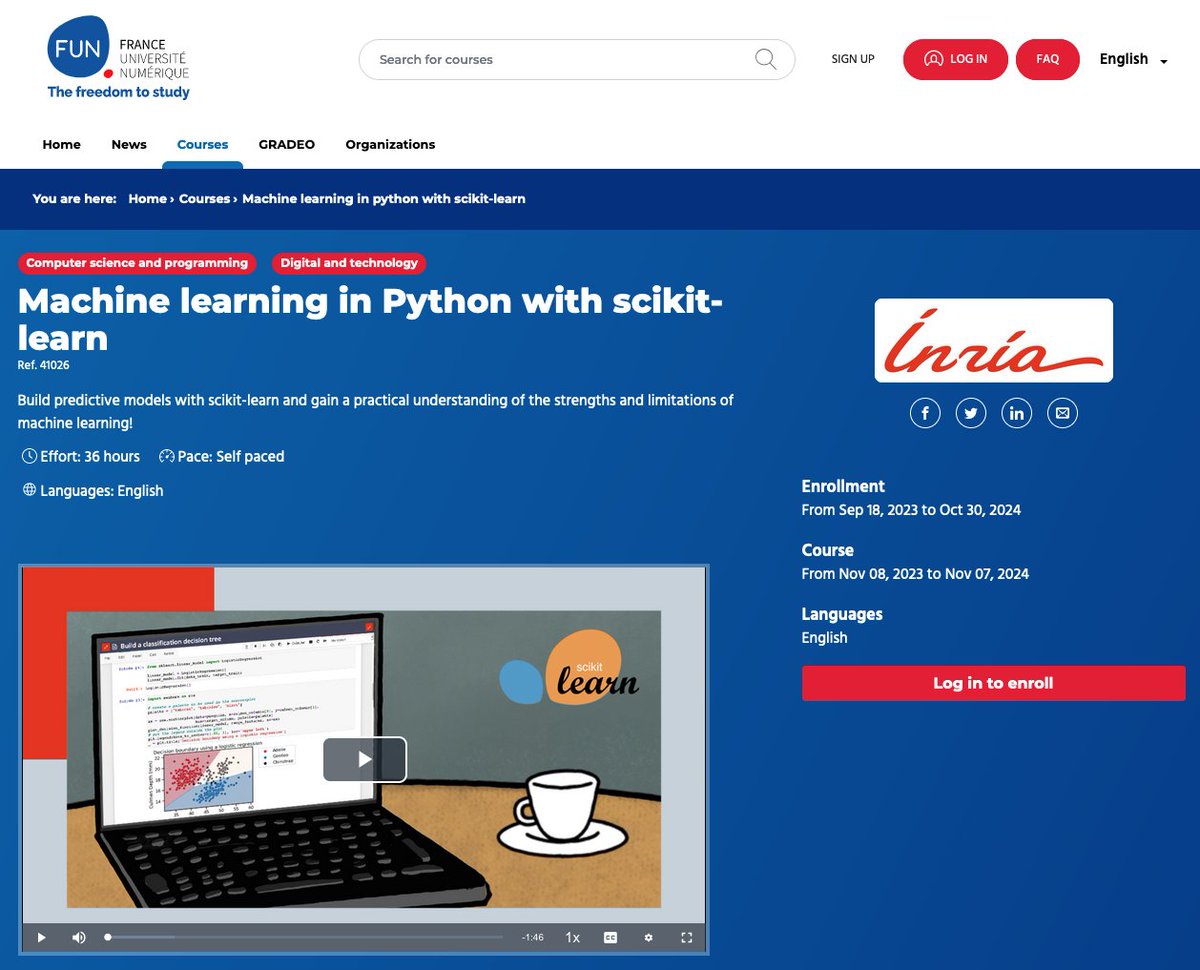The height and width of the screenshot is (970, 1200).
Task: Enable closed captions on the video
Action: 610,937
